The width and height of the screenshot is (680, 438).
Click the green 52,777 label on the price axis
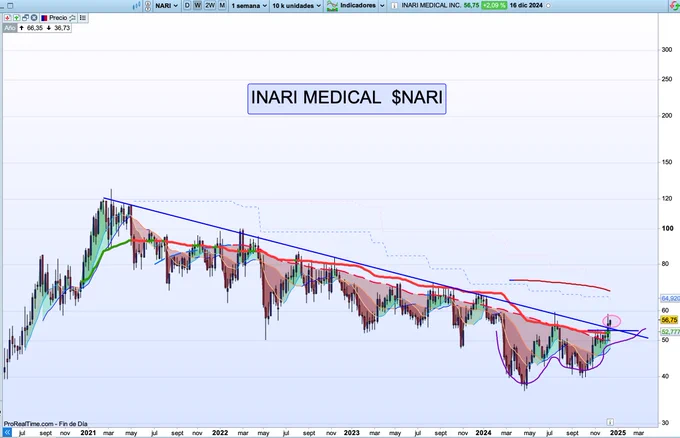pos(670,332)
